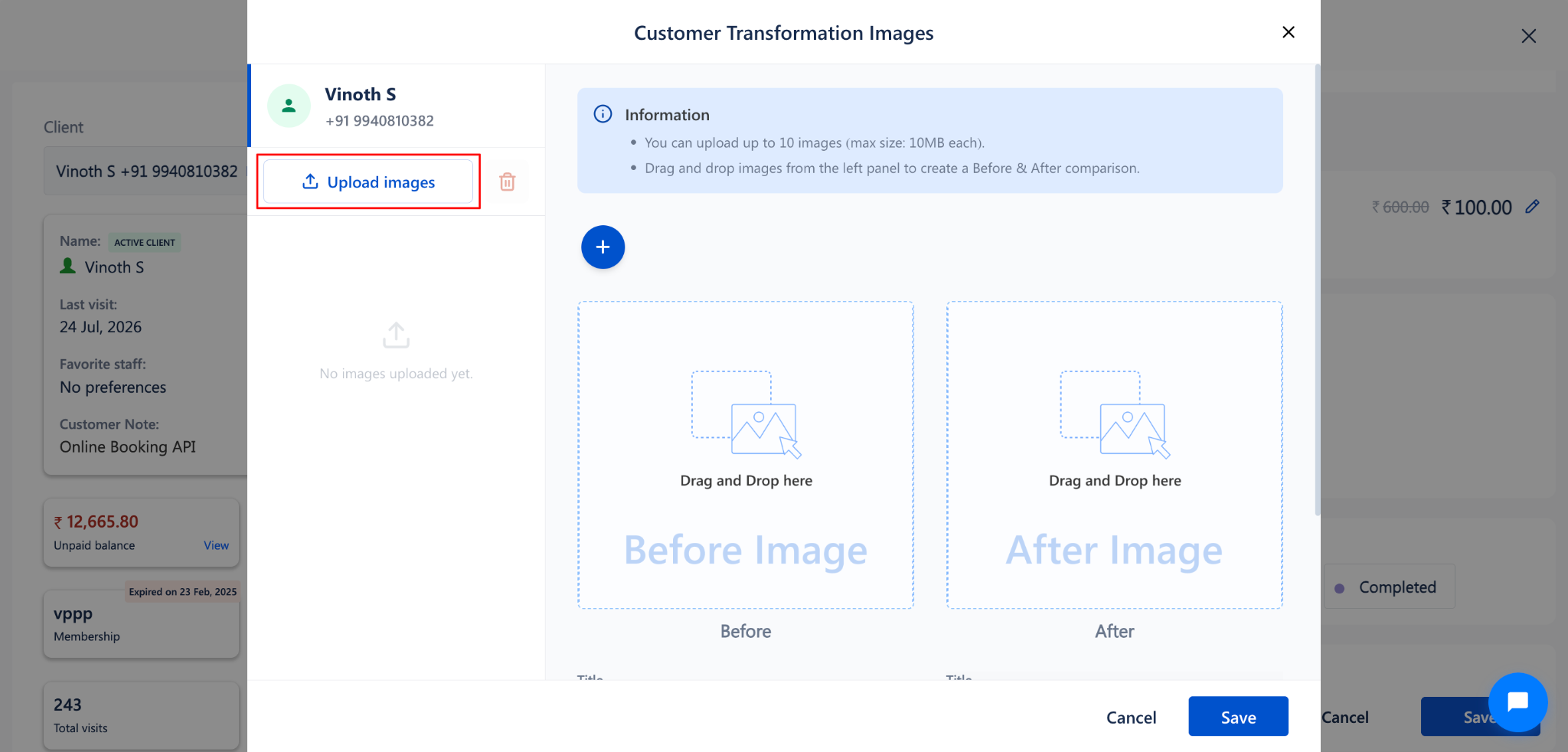Click the client field Vinoth S +91 9940810382
Screen dimensions: 1568x752
click(146, 171)
